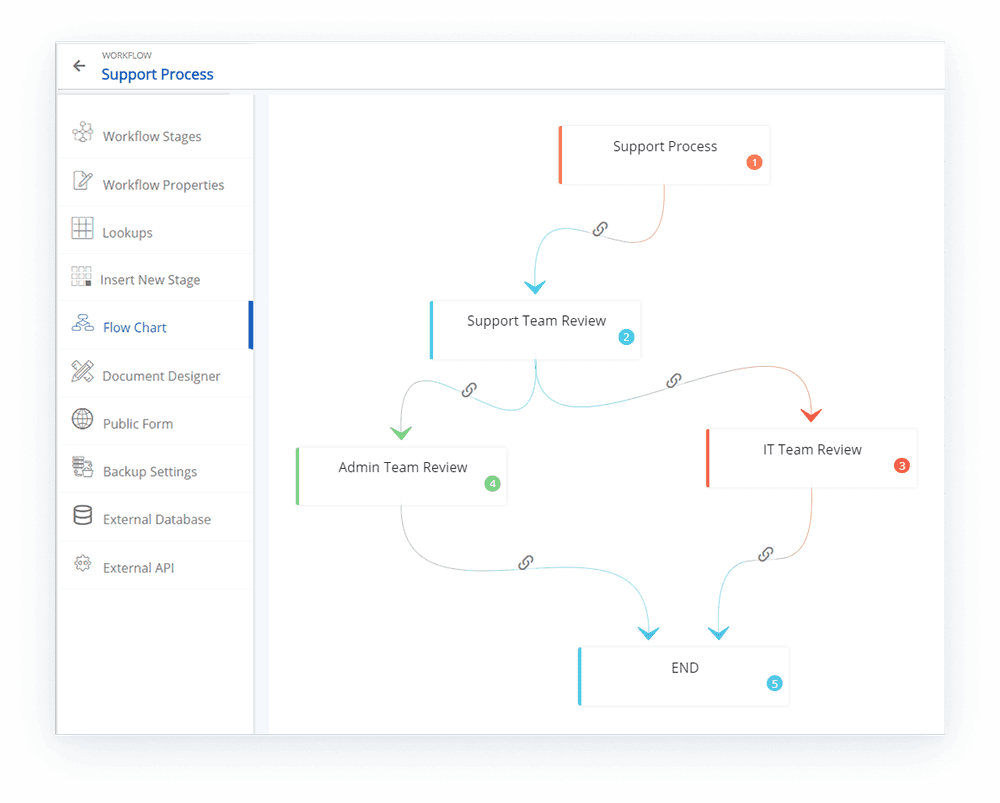
Task: Click the Public Form globe icon
Action: 83,420
